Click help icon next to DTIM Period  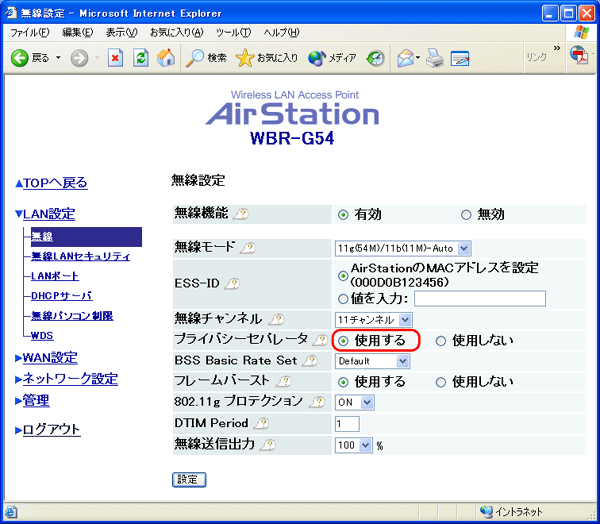[261, 423]
